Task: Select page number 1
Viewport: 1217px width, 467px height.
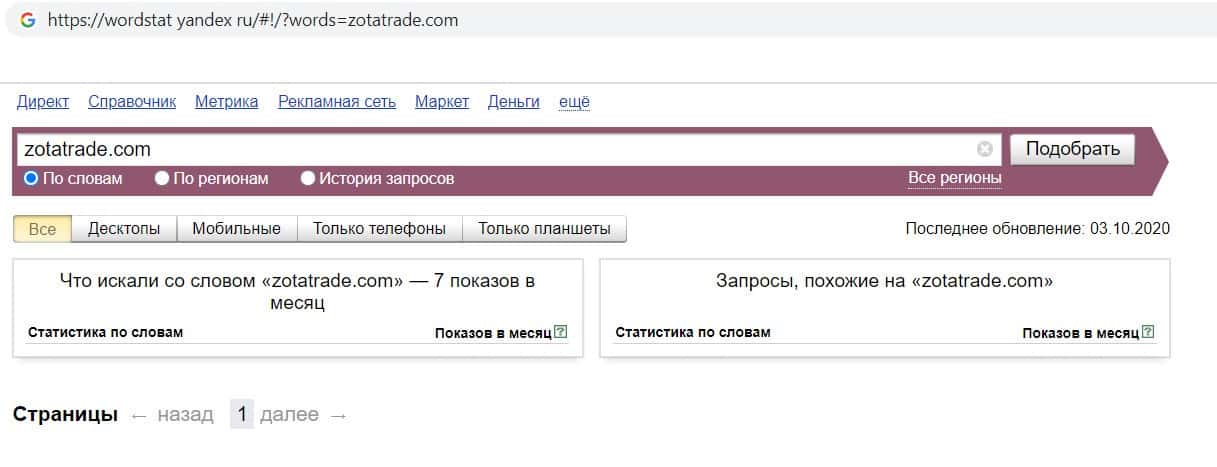Action: click(x=242, y=414)
